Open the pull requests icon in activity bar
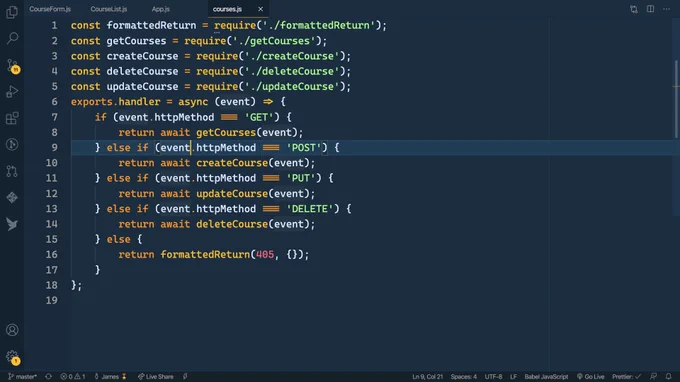The width and height of the screenshot is (680, 382). point(12,171)
